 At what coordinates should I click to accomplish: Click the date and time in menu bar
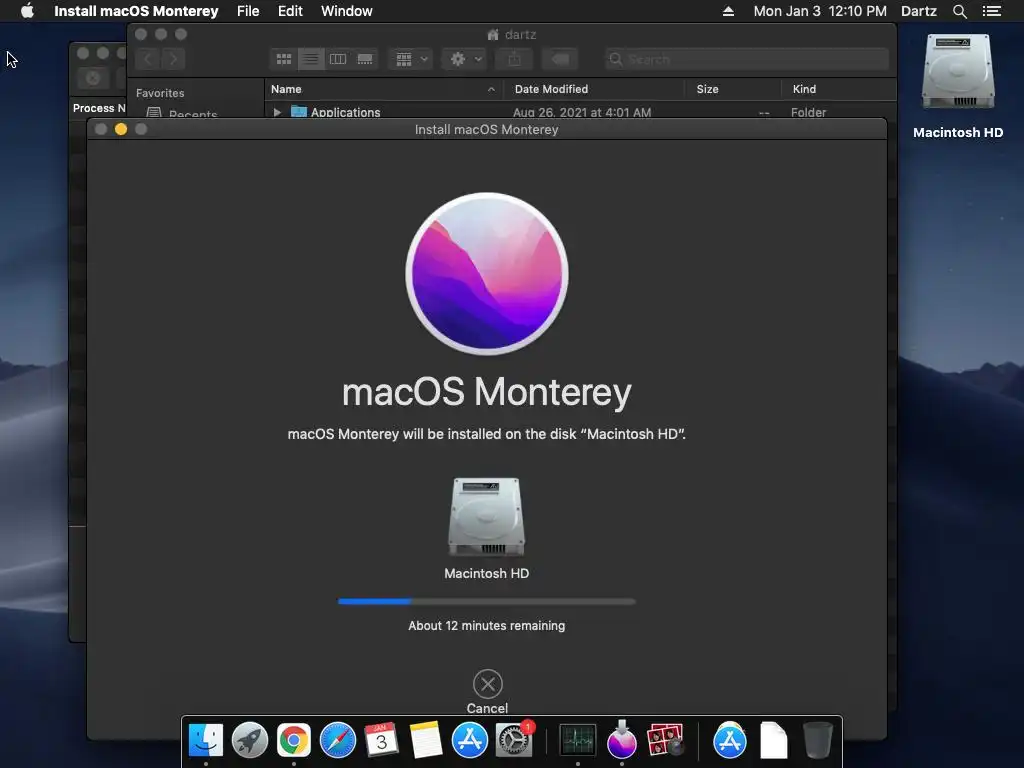(x=820, y=11)
